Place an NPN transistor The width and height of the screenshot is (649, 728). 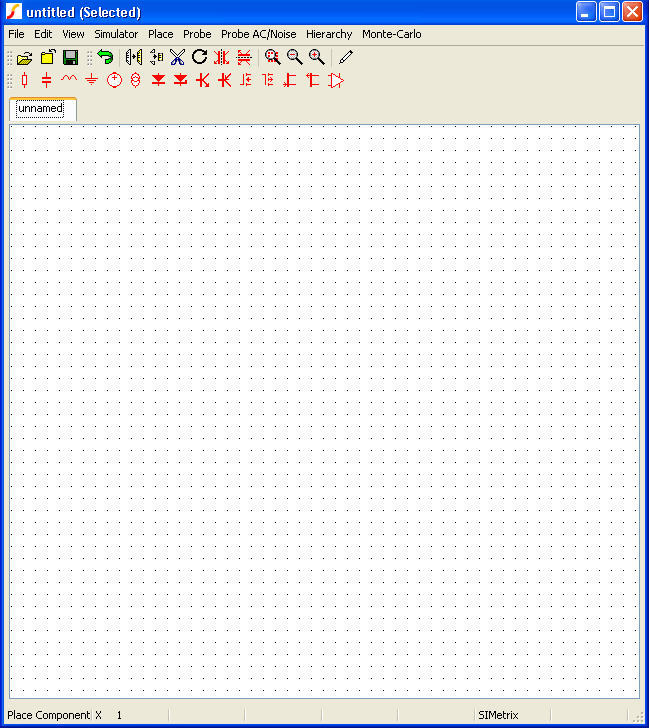(x=202, y=80)
